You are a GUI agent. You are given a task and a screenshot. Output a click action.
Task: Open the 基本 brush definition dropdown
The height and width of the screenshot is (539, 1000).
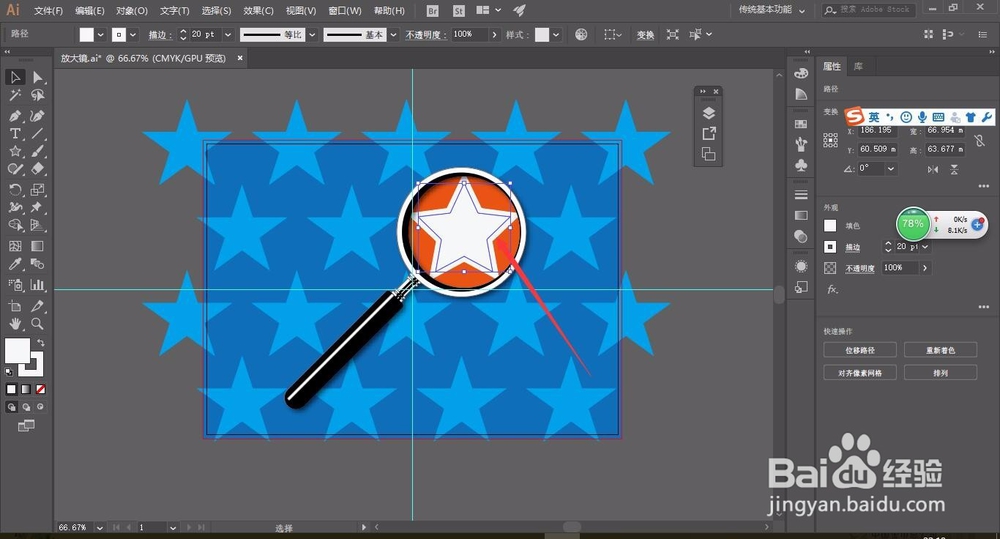coord(393,34)
